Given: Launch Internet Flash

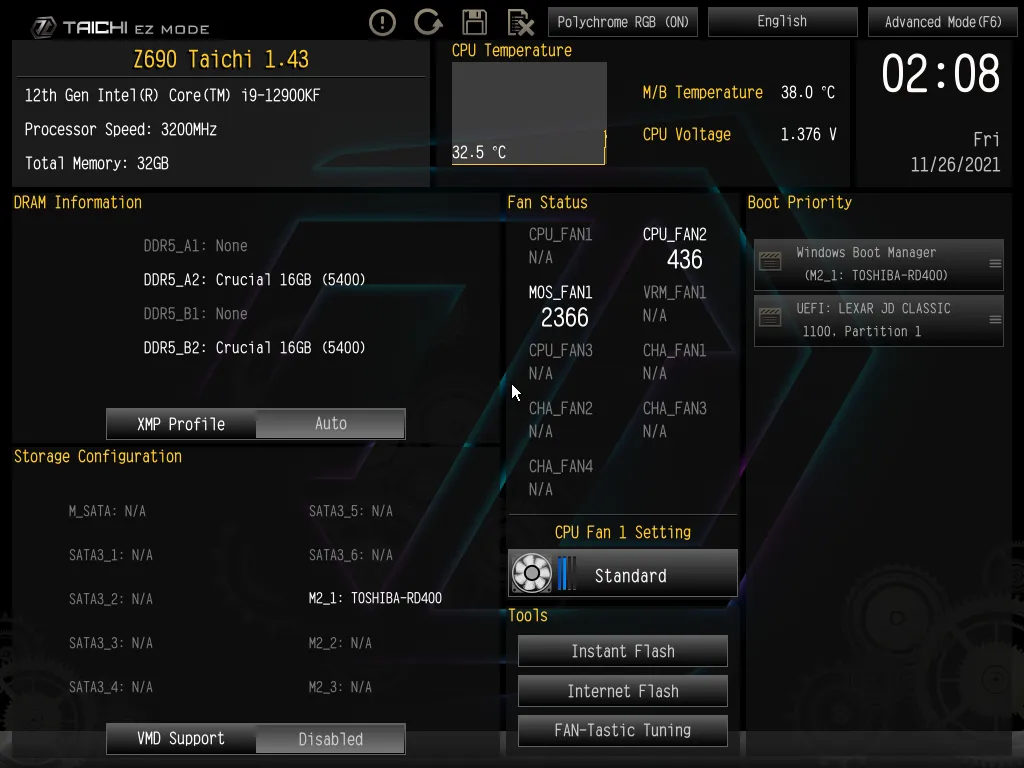Looking at the screenshot, I should [623, 691].
